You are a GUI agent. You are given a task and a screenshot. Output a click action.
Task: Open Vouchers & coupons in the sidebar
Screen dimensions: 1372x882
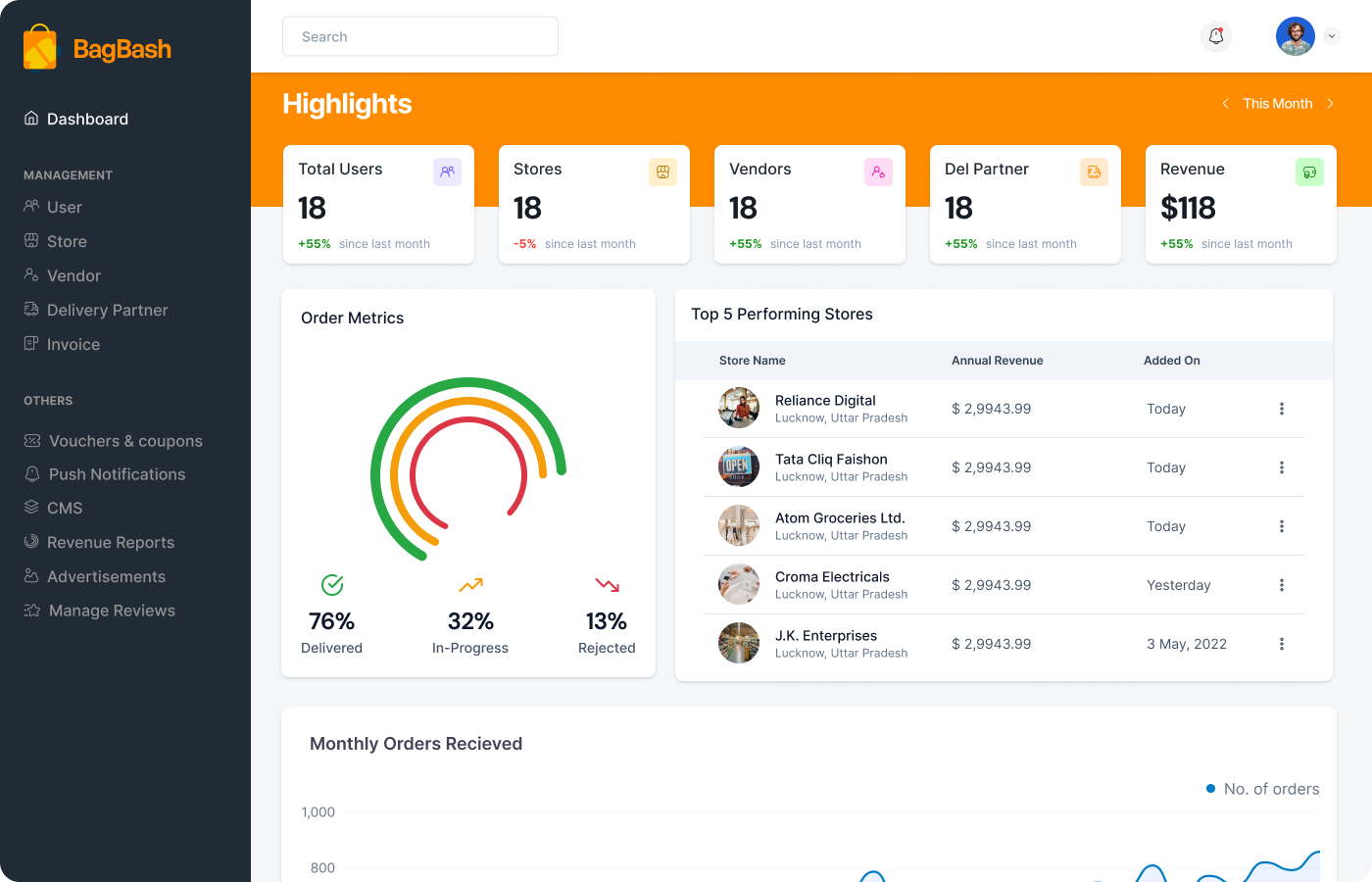click(x=124, y=441)
